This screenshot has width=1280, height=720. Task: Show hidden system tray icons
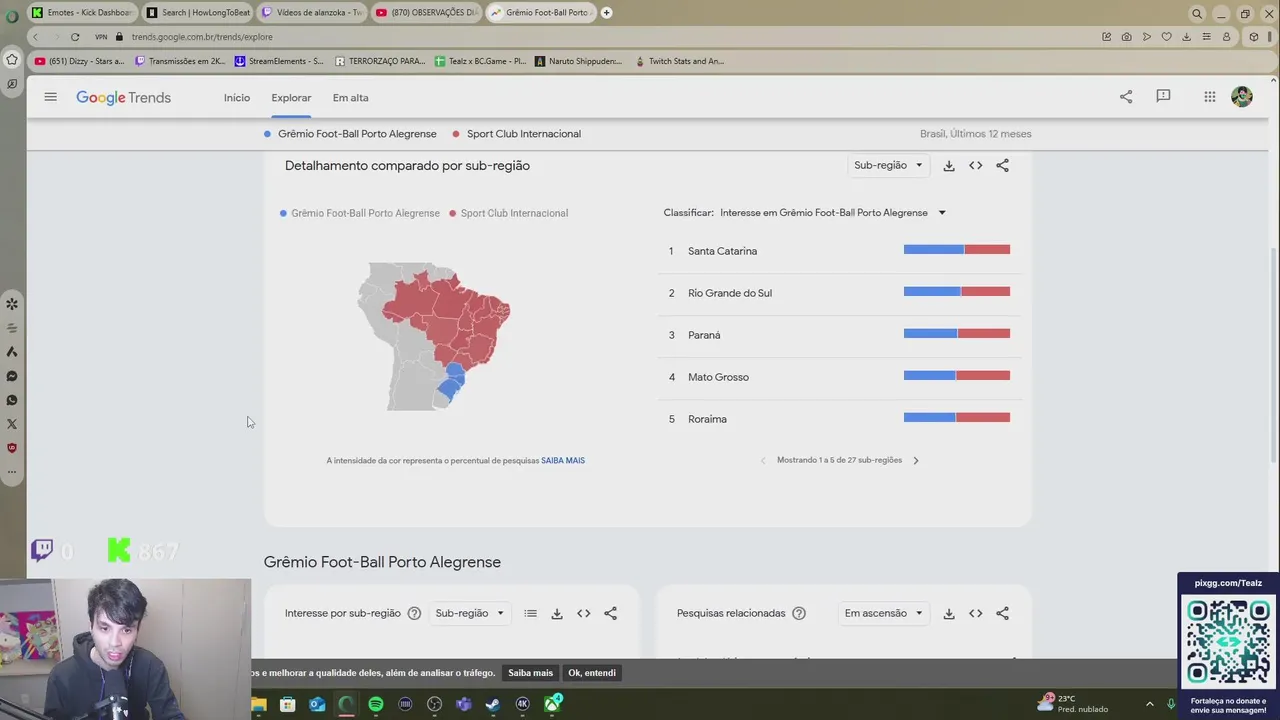[1149, 704]
